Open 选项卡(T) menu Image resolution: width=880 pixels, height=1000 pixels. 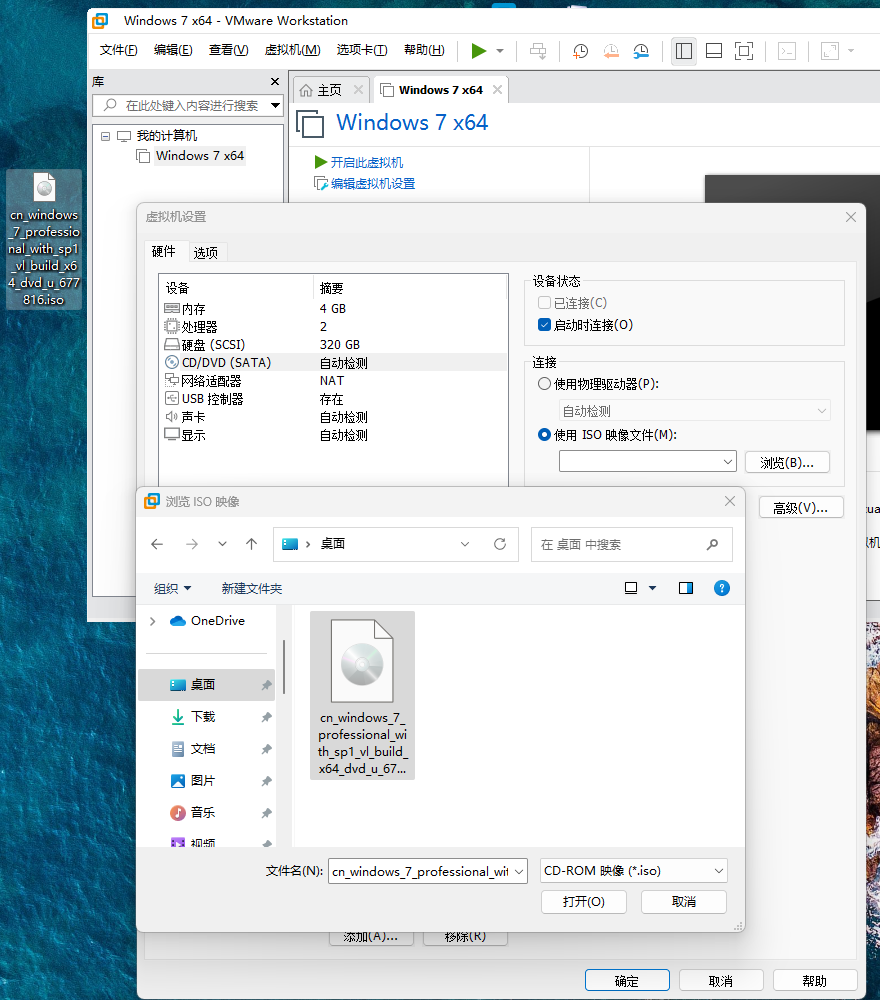tap(362, 50)
